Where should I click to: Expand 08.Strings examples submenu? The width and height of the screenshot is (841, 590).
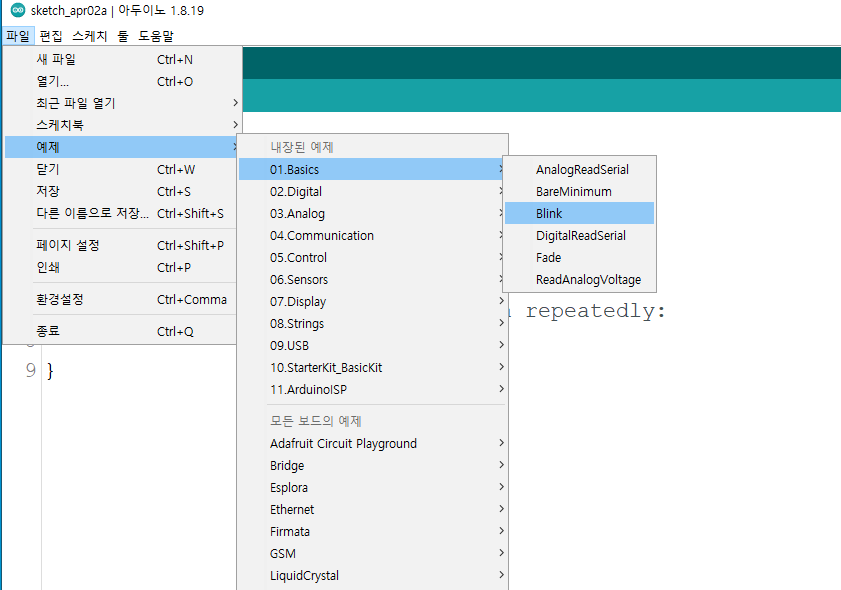pos(372,323)
